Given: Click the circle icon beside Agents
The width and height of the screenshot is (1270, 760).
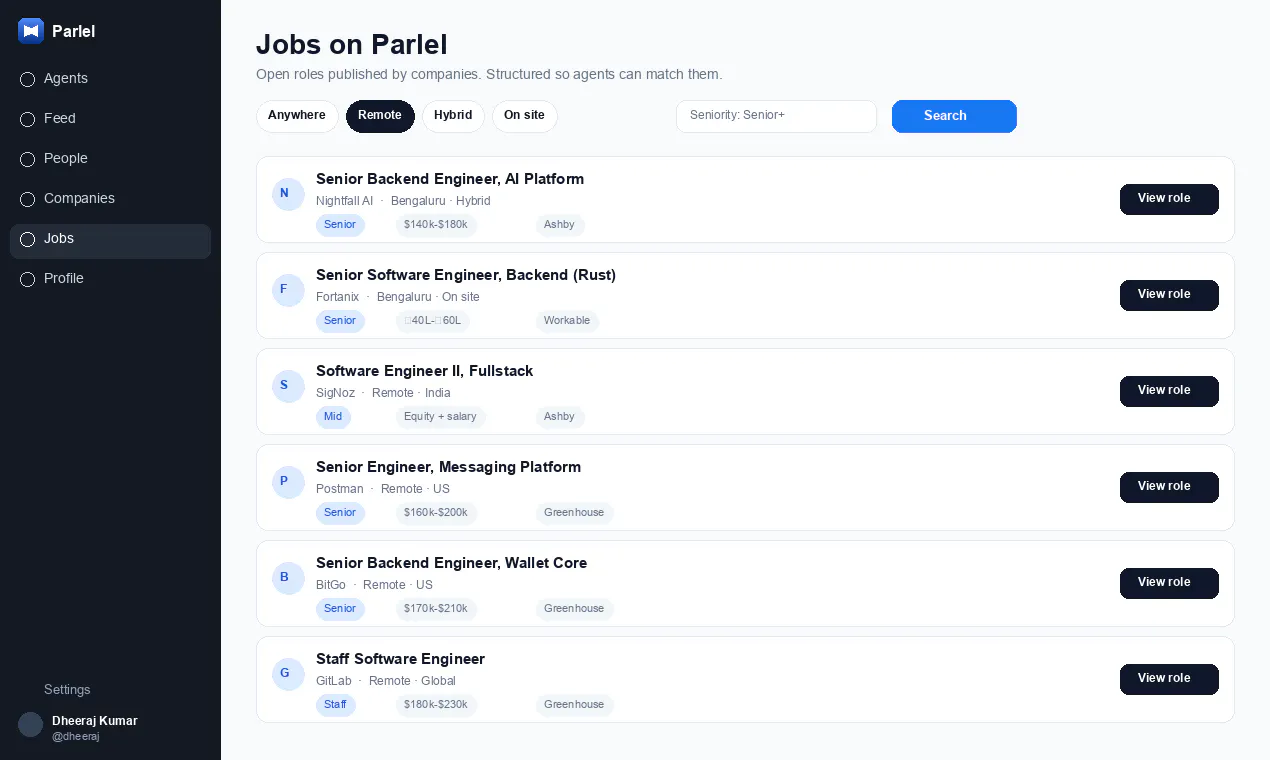Looking at the screenshot, I should tap(27, 79).
